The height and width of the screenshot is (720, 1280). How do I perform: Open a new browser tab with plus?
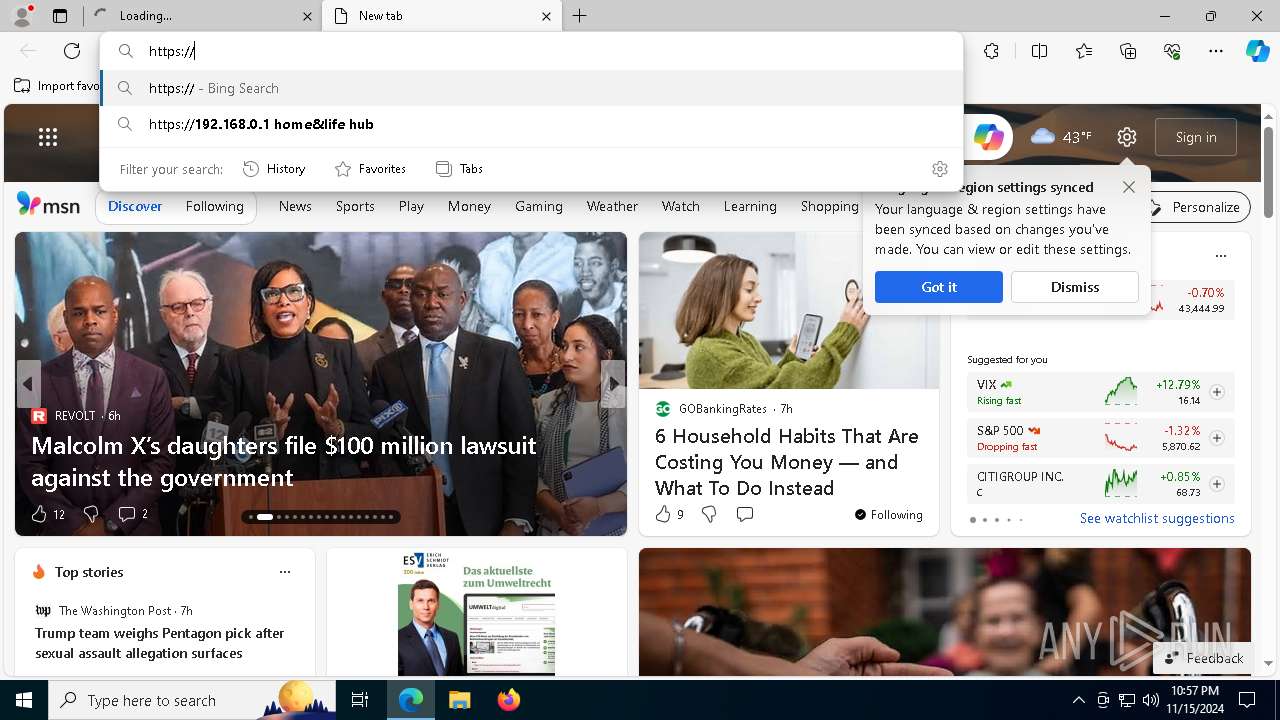[579, 16]
